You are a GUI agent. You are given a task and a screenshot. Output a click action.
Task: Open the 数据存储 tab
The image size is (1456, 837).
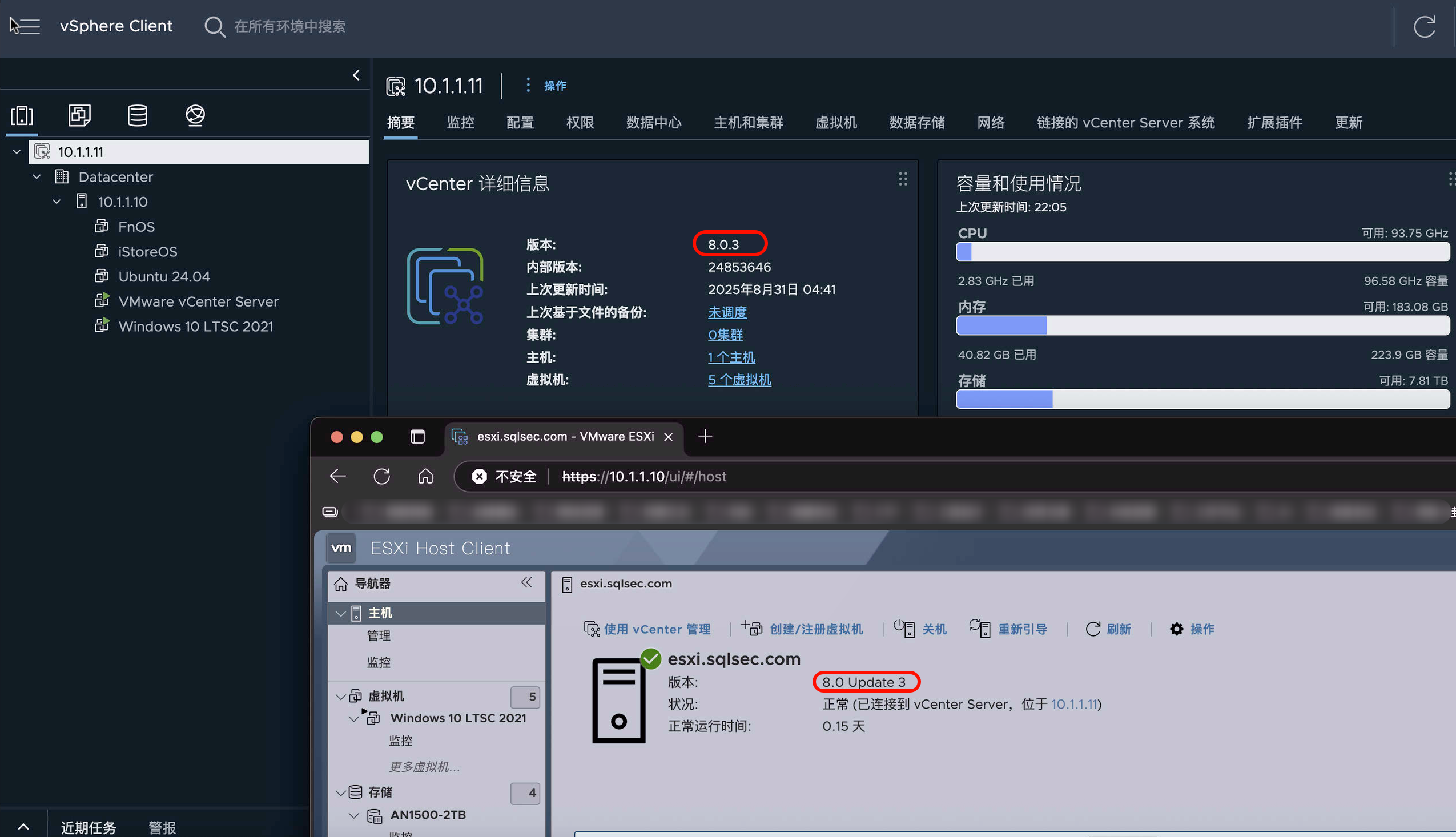click(917, 122)
